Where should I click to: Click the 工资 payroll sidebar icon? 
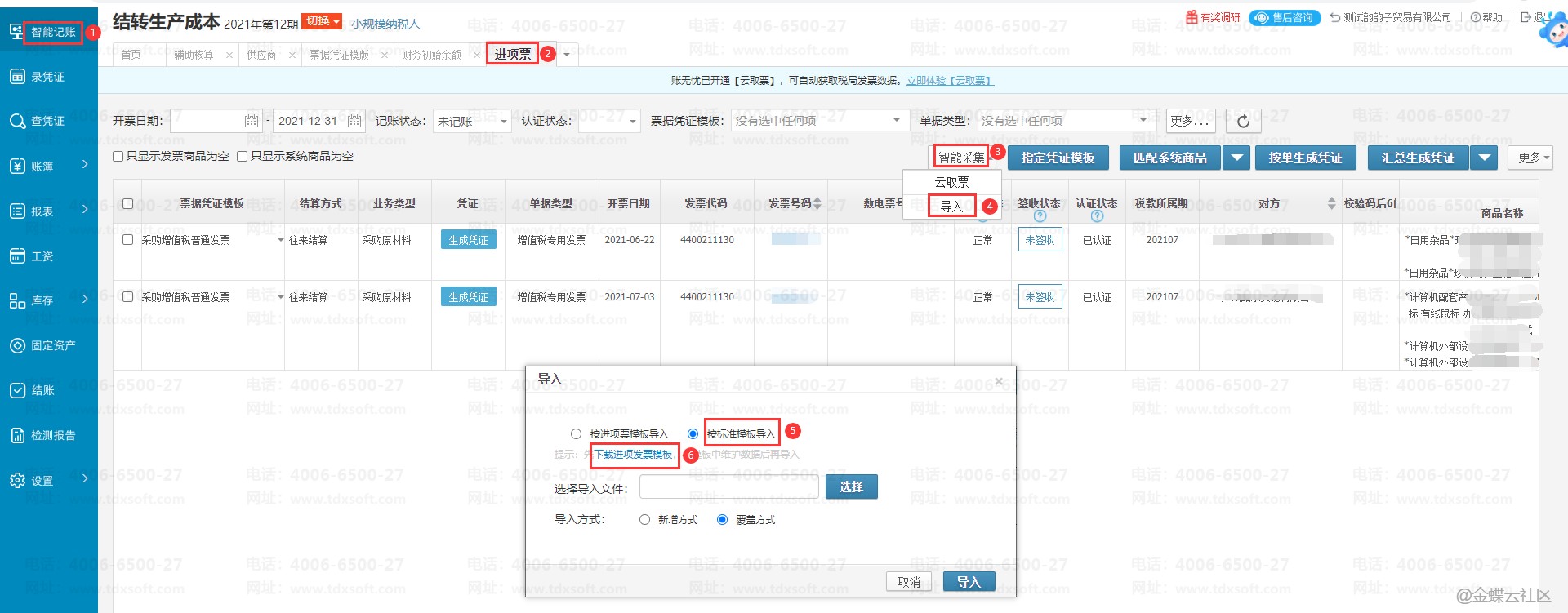(17, 256)
